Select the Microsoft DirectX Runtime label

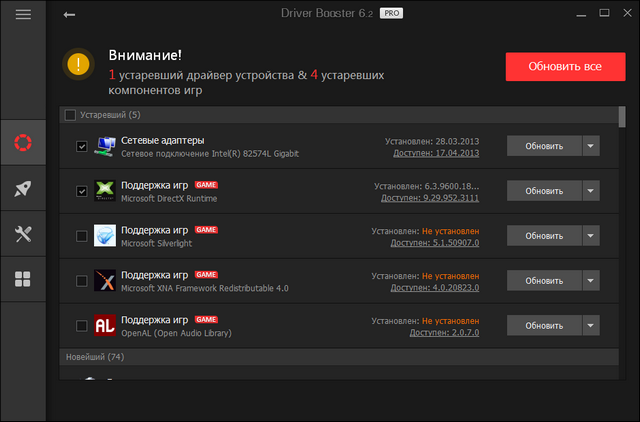point(169,199)
